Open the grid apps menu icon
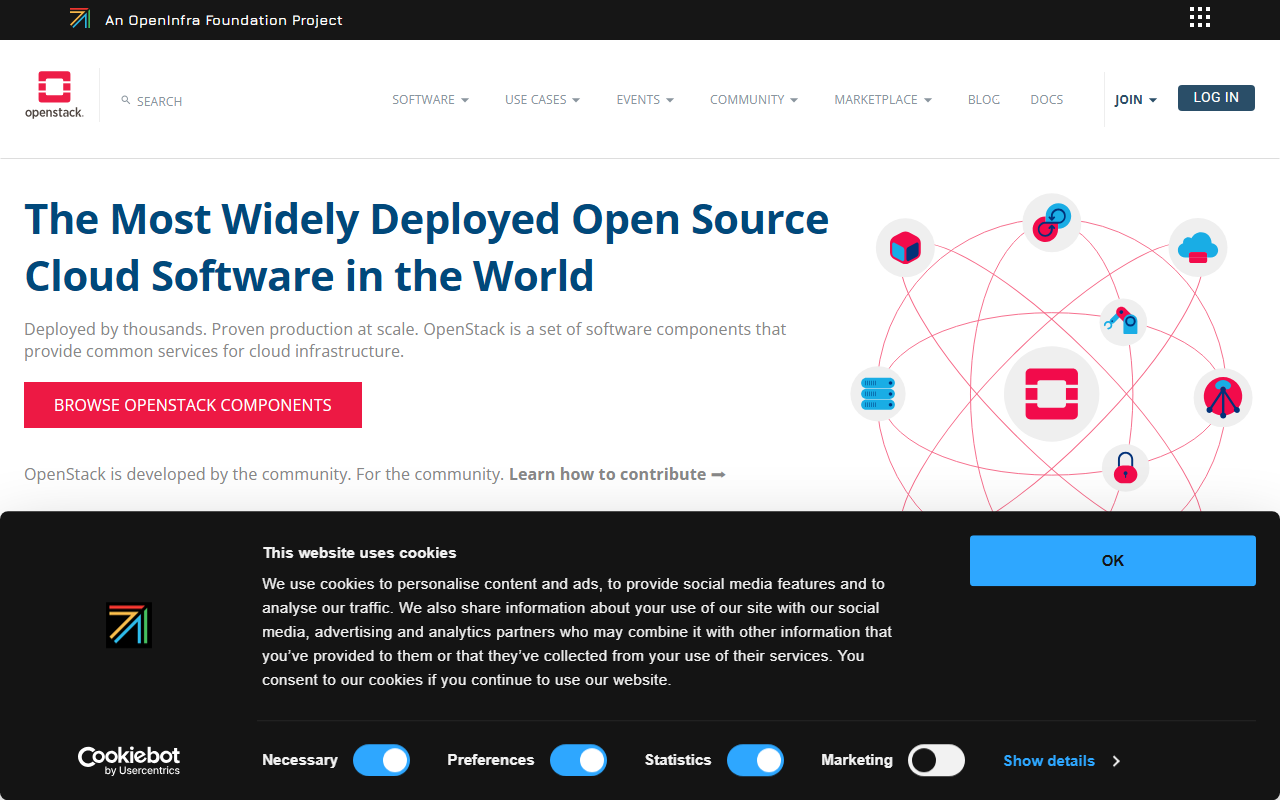This screenshot has width=1280, height=800. tap(1200, 17)
